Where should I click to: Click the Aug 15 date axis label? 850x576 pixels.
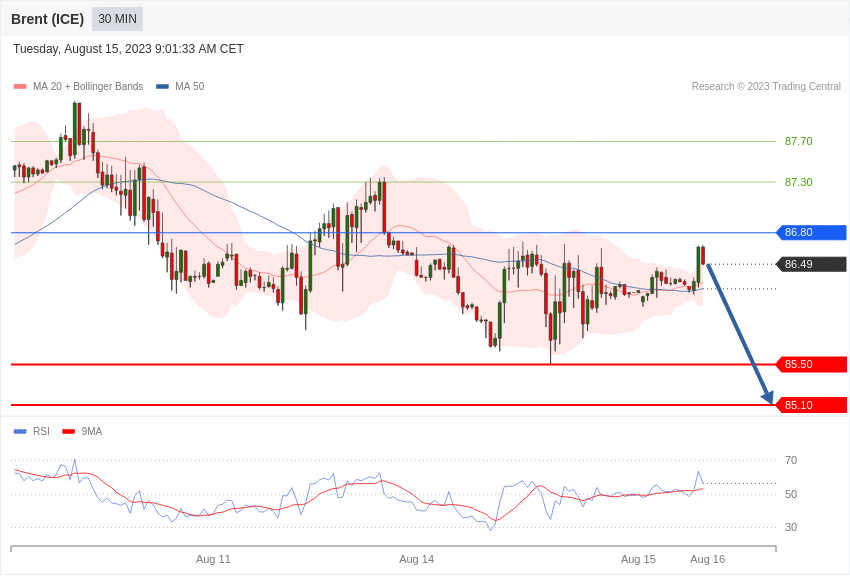point(638,559)
